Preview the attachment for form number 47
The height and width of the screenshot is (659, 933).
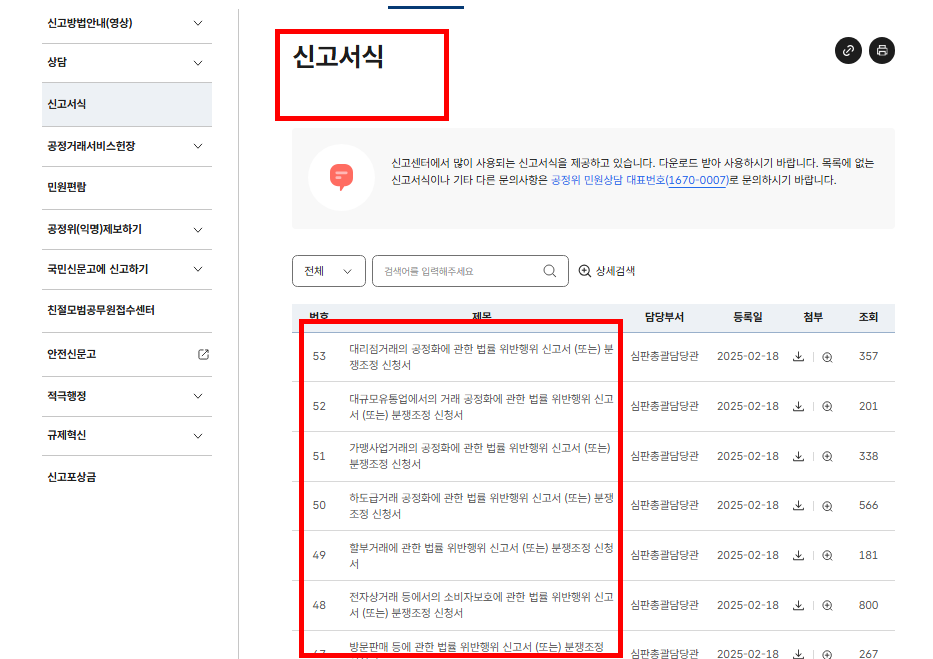[825, 652]
